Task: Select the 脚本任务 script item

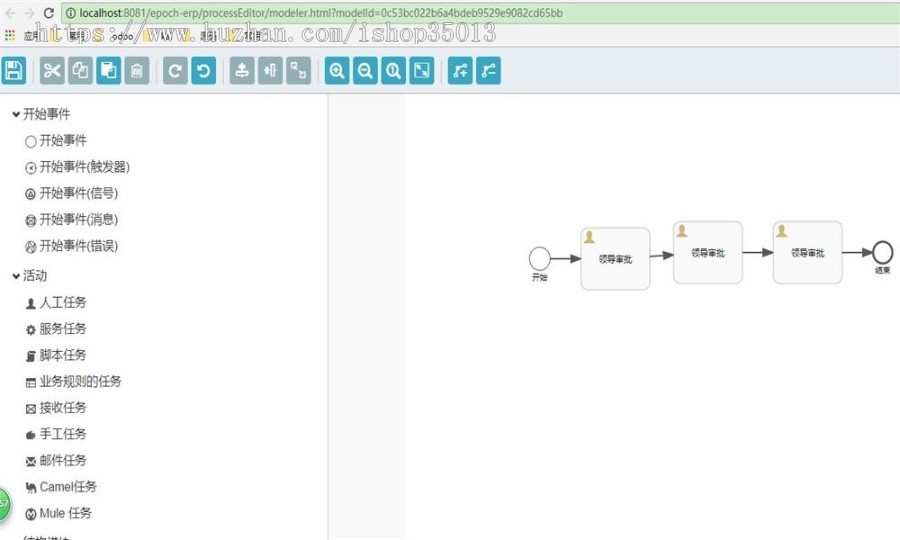Action: (x=56, y=355)
